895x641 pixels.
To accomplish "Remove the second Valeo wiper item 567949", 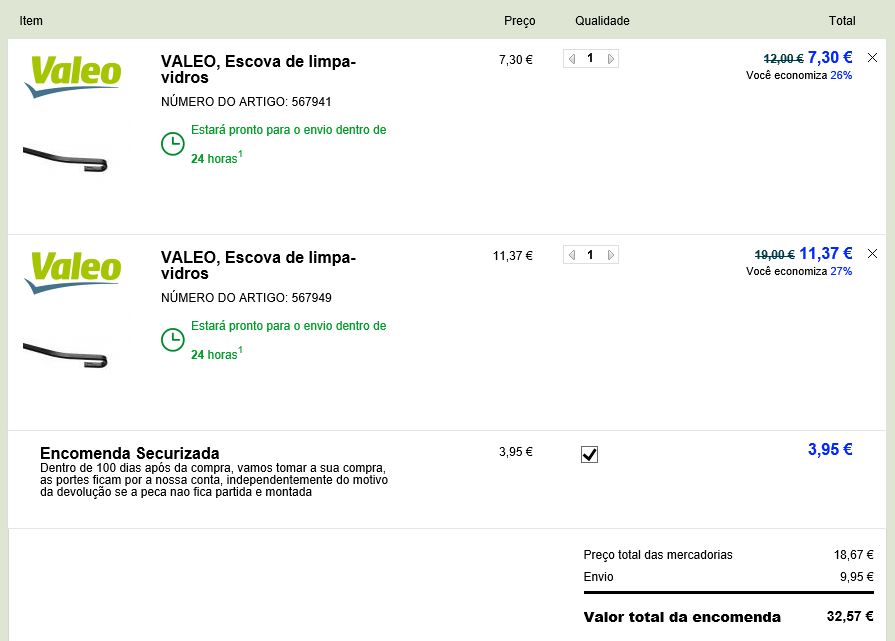I will [872, 254].
